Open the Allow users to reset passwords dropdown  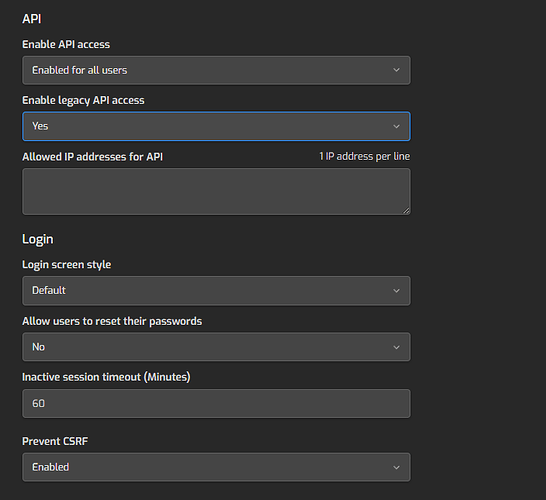tap(216, 347)
